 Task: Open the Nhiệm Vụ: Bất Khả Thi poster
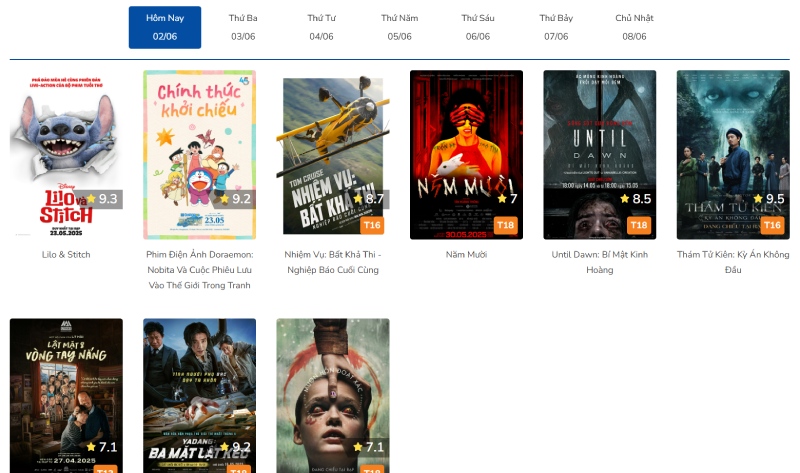click(x=333, y=155)
